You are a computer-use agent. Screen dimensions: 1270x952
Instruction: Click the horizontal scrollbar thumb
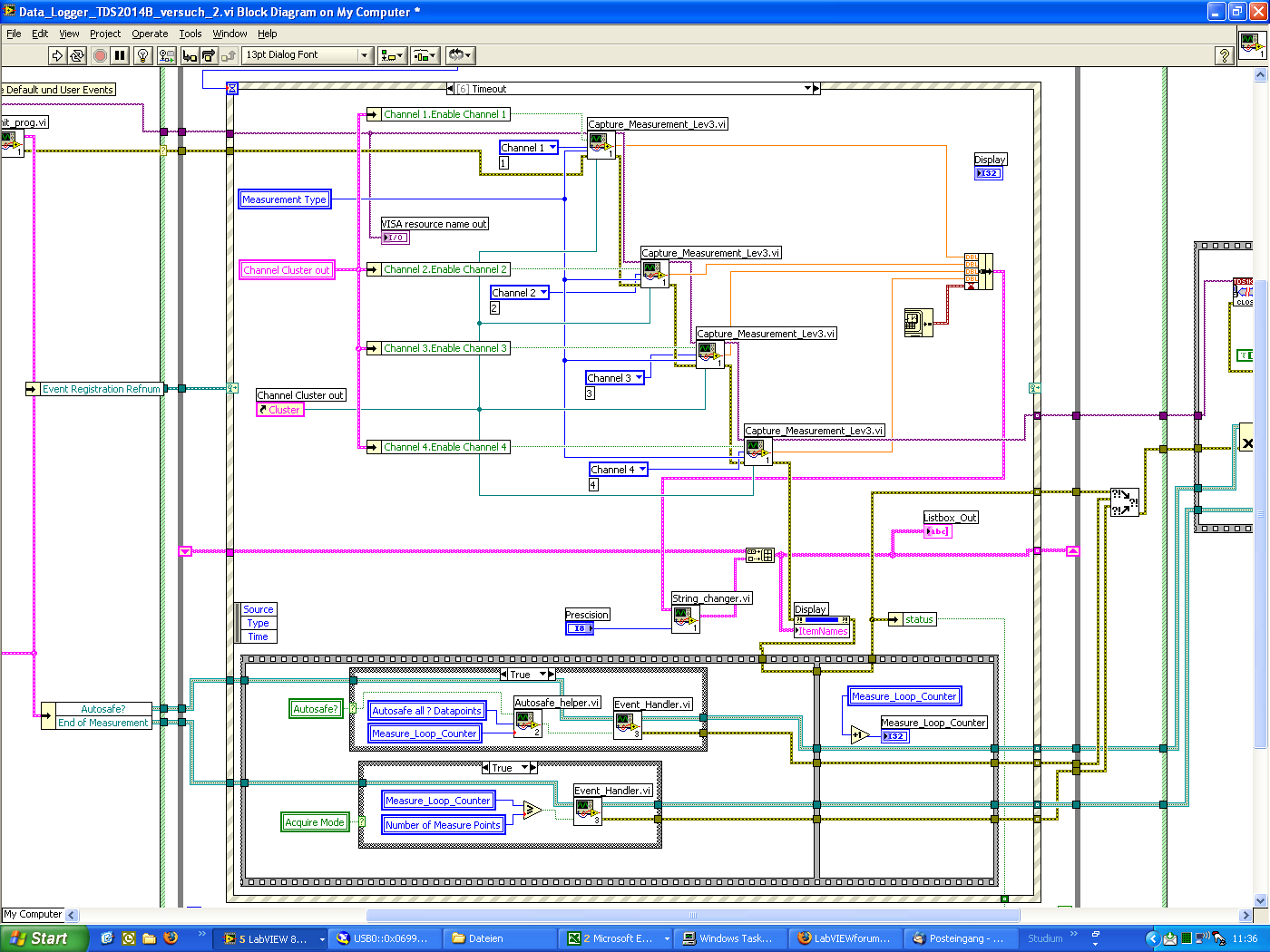pos(693,916)
